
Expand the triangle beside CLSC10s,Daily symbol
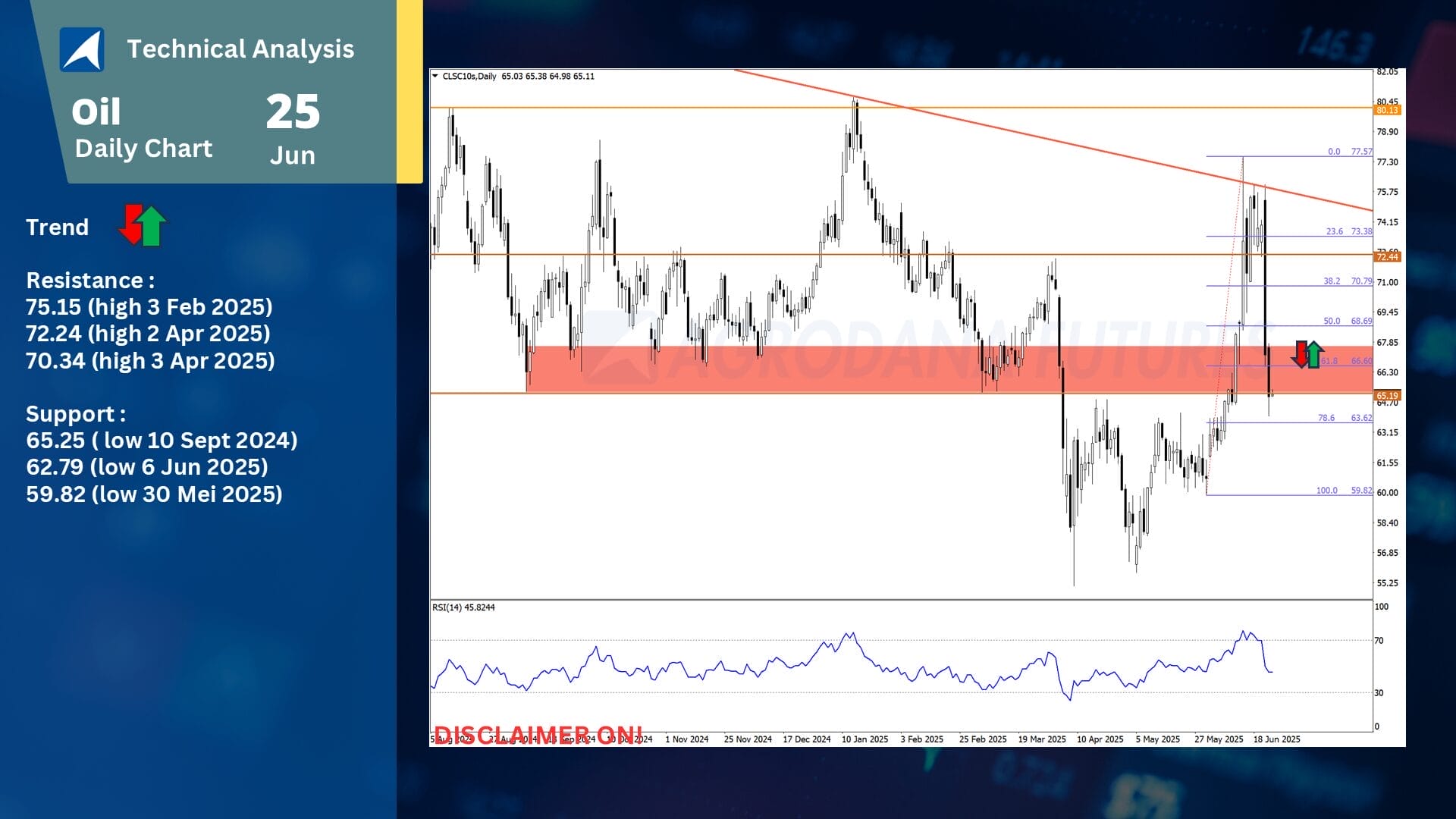[435, 76]
